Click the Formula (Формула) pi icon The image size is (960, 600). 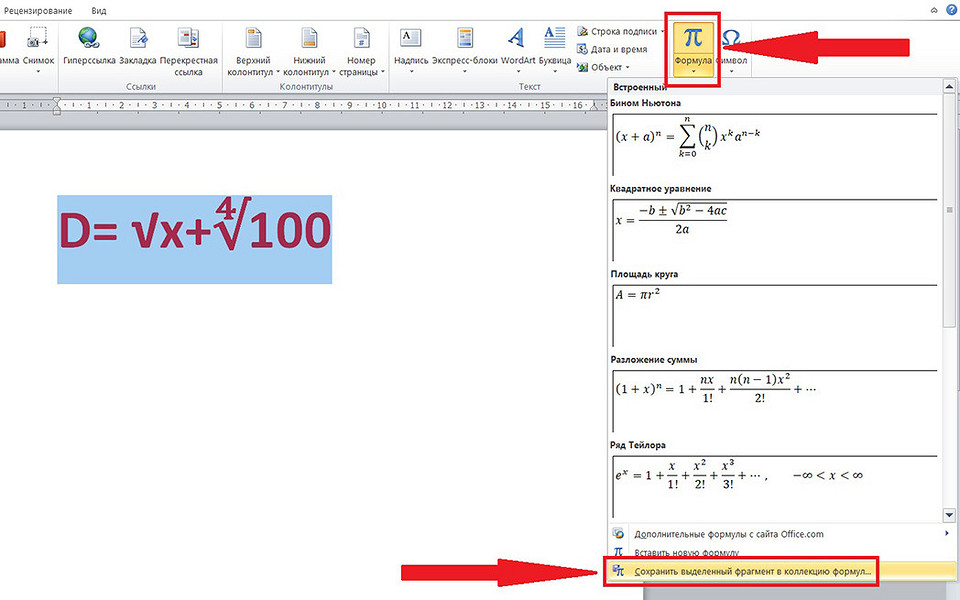tap(693, 40)
